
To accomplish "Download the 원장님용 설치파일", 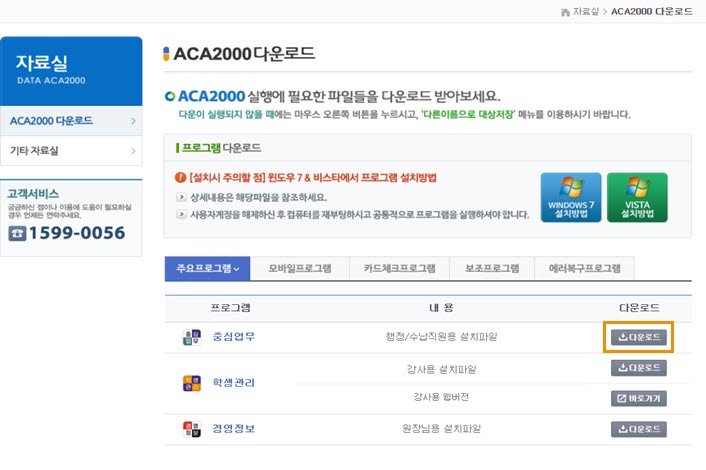I will tap(638, 429).
